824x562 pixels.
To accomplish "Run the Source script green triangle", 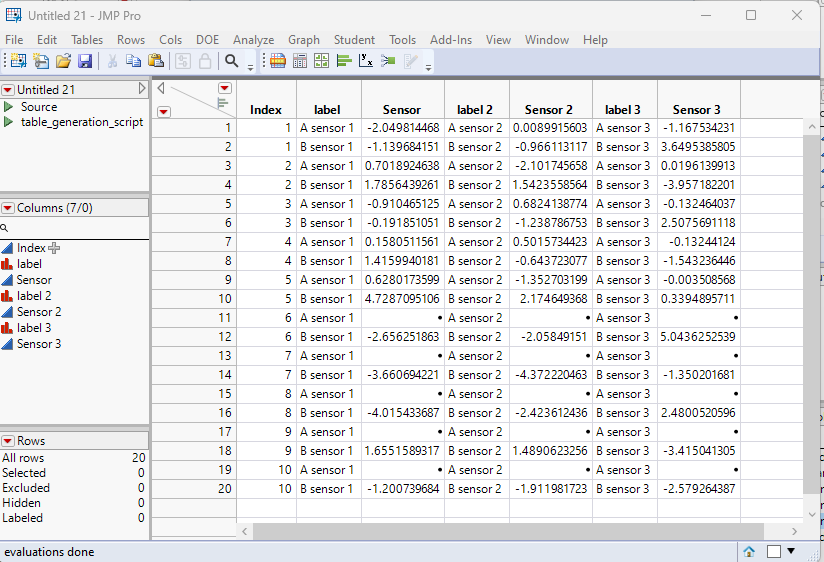I will [x=8, y=107].
